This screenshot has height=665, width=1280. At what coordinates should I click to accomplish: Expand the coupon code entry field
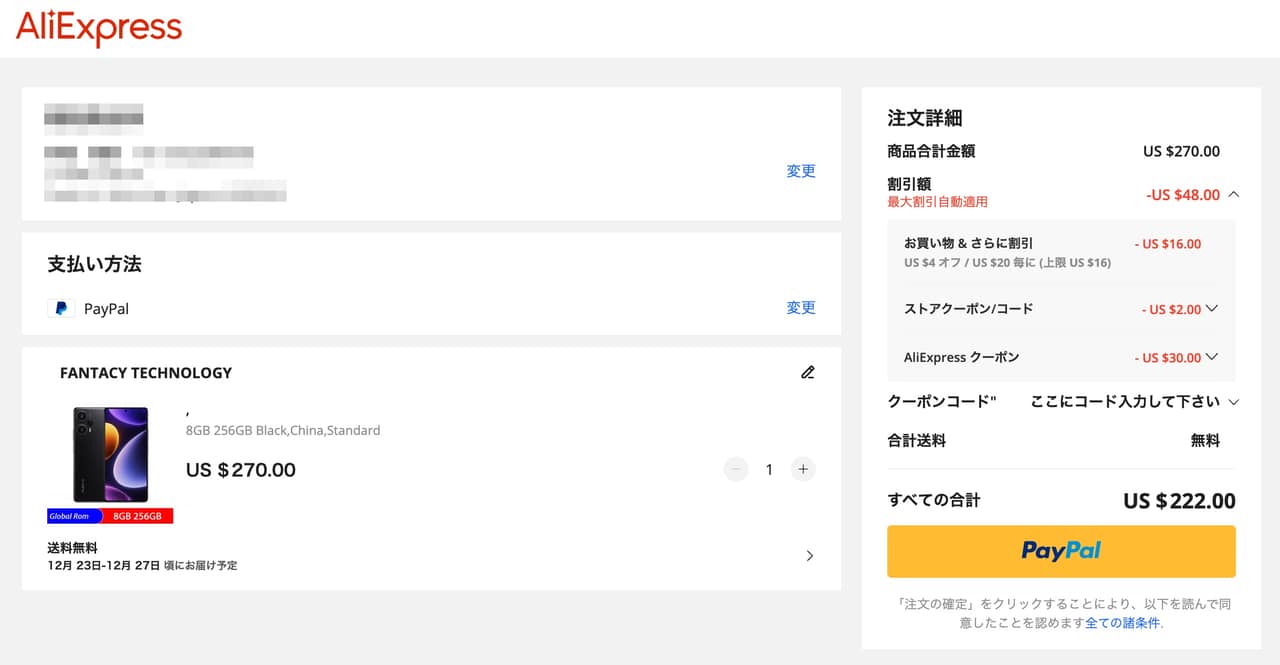(1233, 402)
